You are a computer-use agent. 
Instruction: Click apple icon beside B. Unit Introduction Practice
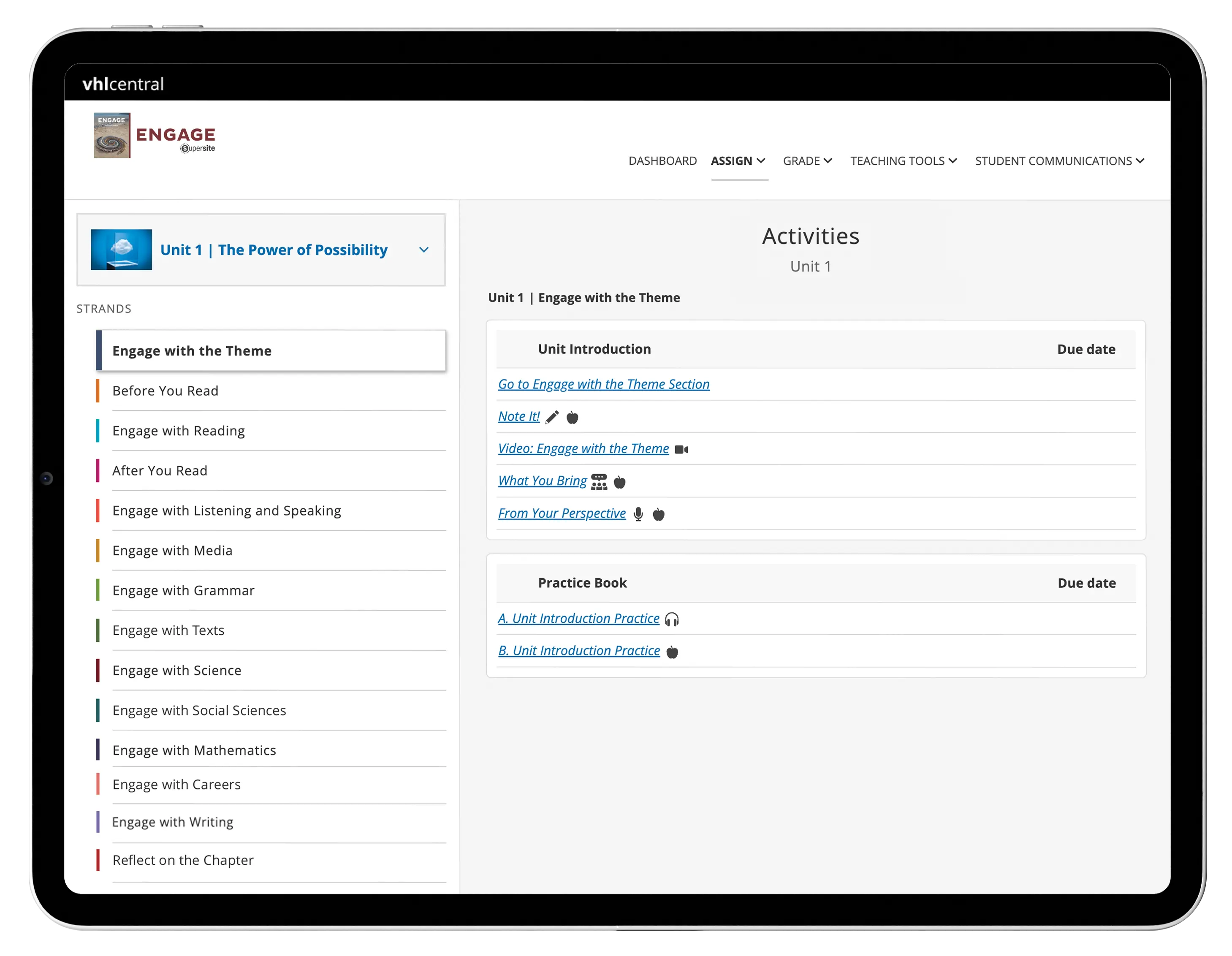point(672,652)
